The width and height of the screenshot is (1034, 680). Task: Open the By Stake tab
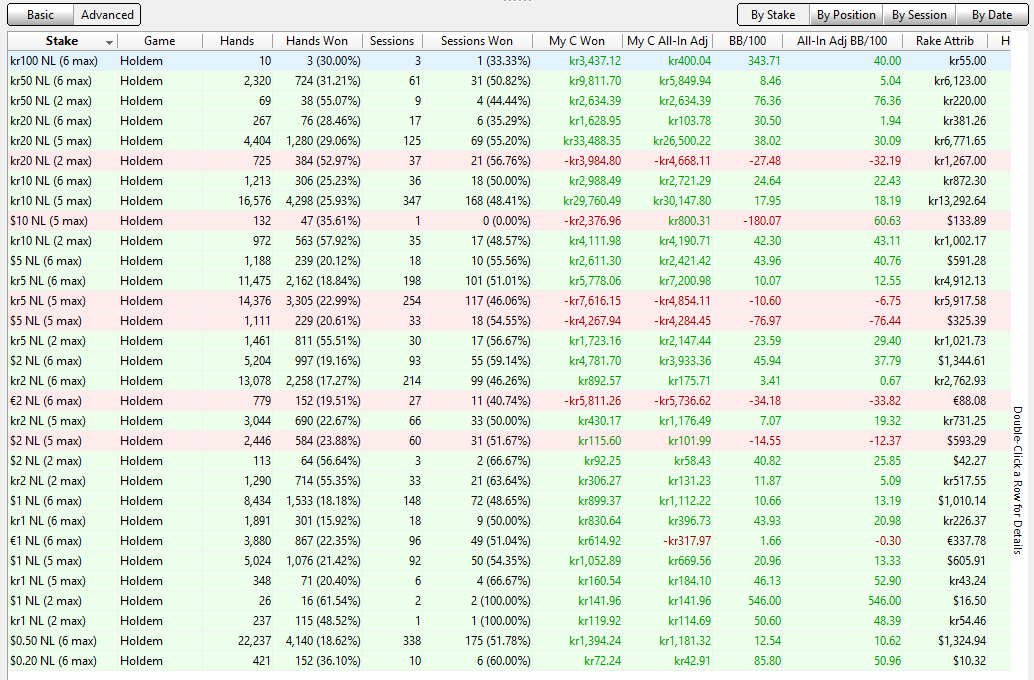click(x=773, y=15)
